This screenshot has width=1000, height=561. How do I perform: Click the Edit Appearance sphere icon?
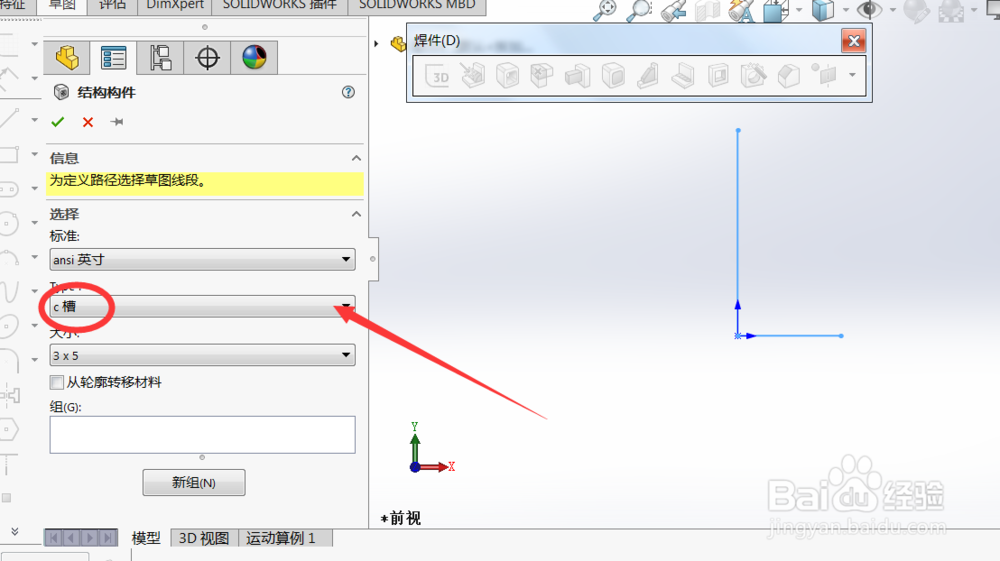click(x=916, y=10)
